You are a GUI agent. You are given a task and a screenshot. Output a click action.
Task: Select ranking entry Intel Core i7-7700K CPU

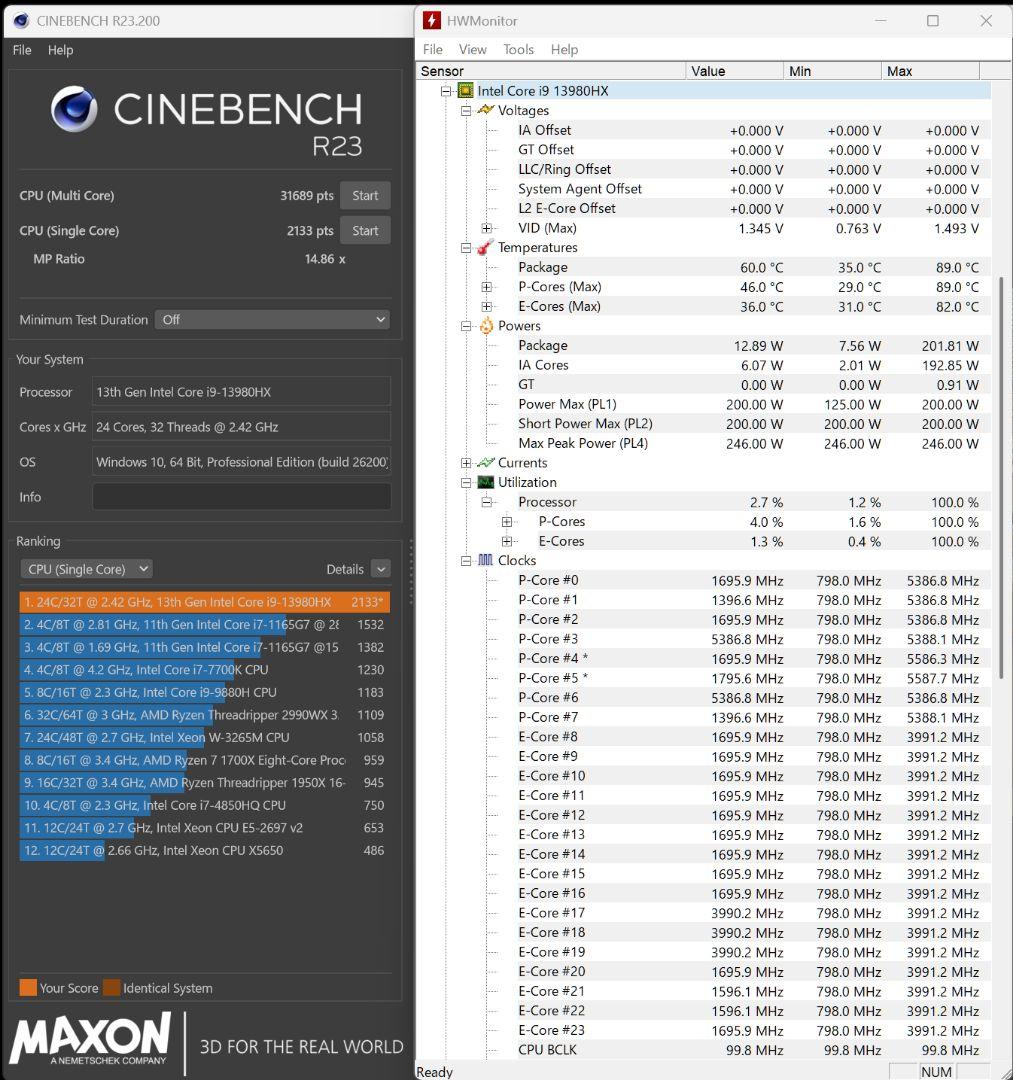205,669
